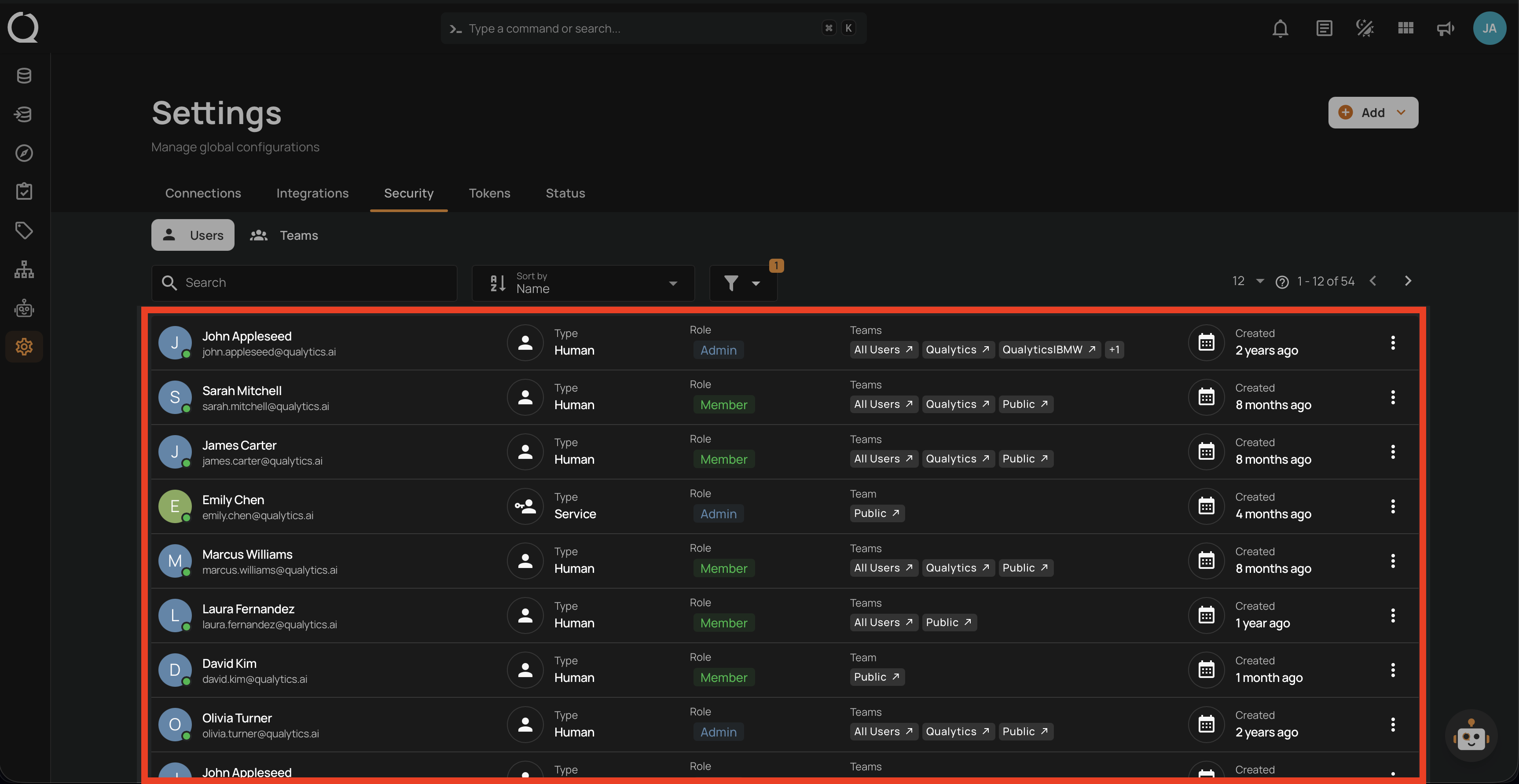This screenshot has width=1519, height=784.
Task: Select the checklist tasks sidebar icon
Action: click(x=24, y=191)
